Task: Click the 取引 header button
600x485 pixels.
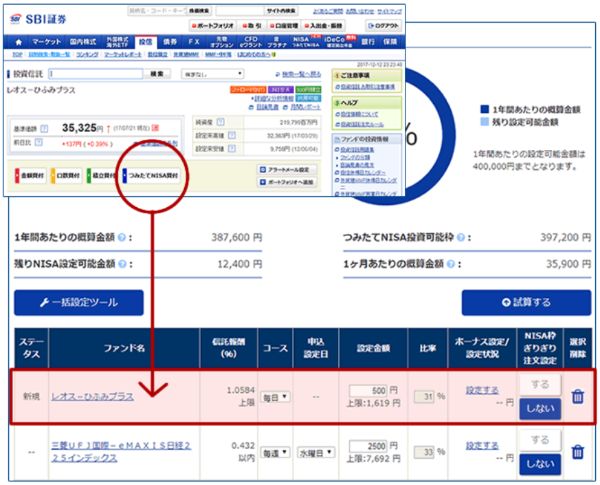Action: (x=252, y=26)
